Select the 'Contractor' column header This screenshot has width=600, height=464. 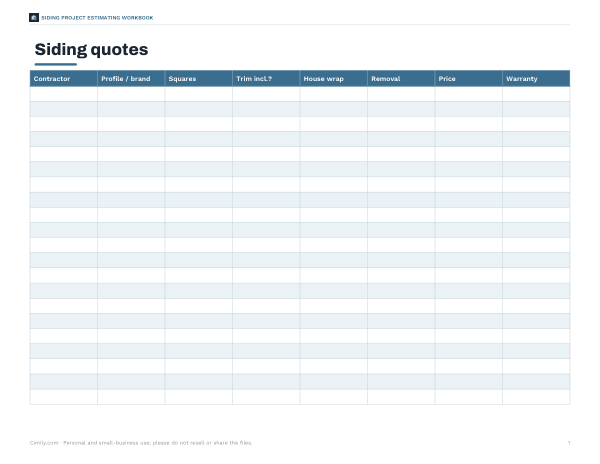point(64,79)
